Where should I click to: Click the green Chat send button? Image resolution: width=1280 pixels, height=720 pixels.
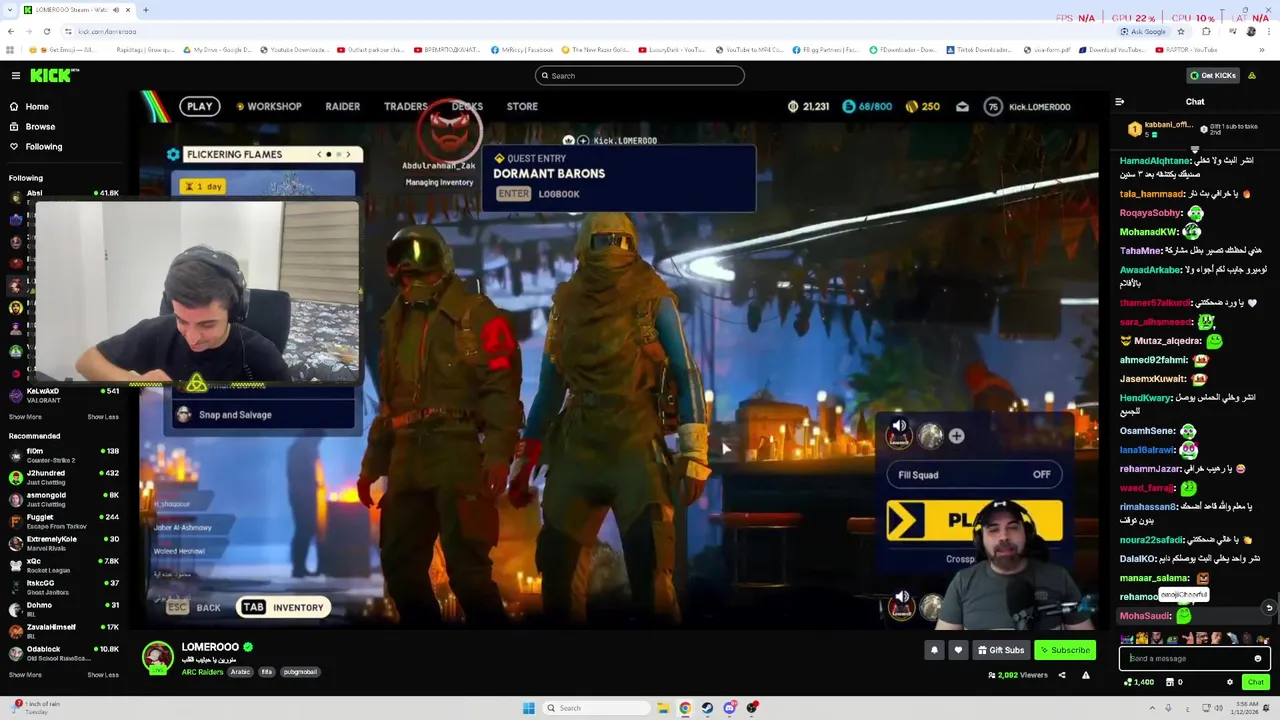[x=1256, y=682]
